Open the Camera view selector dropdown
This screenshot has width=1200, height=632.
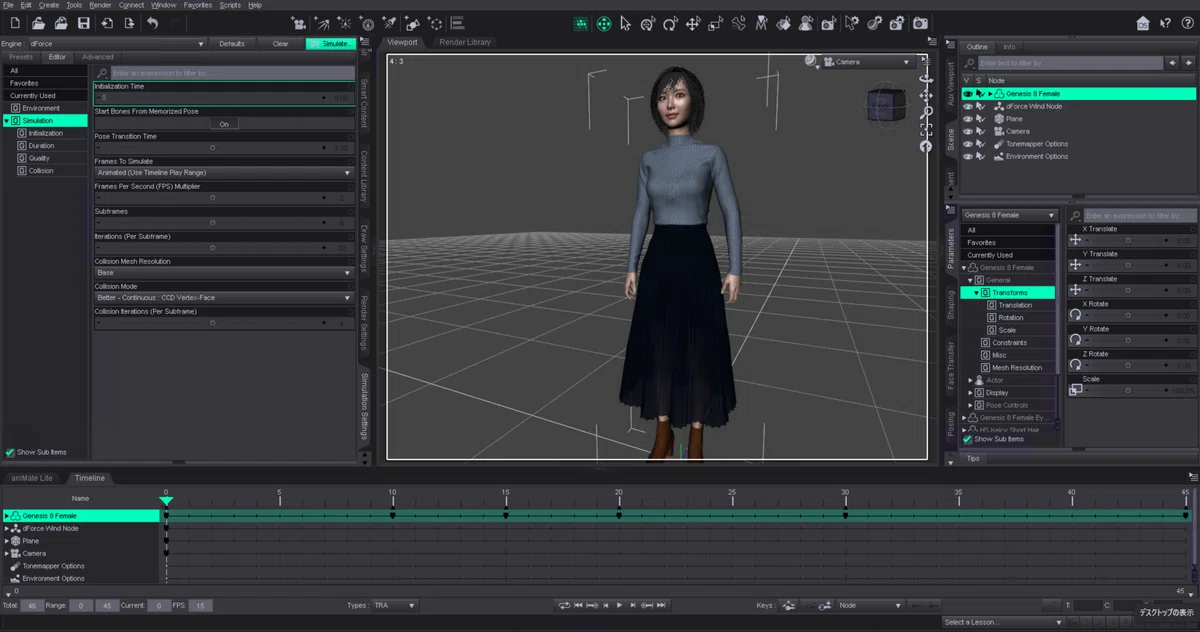click(x=868, y=62)
